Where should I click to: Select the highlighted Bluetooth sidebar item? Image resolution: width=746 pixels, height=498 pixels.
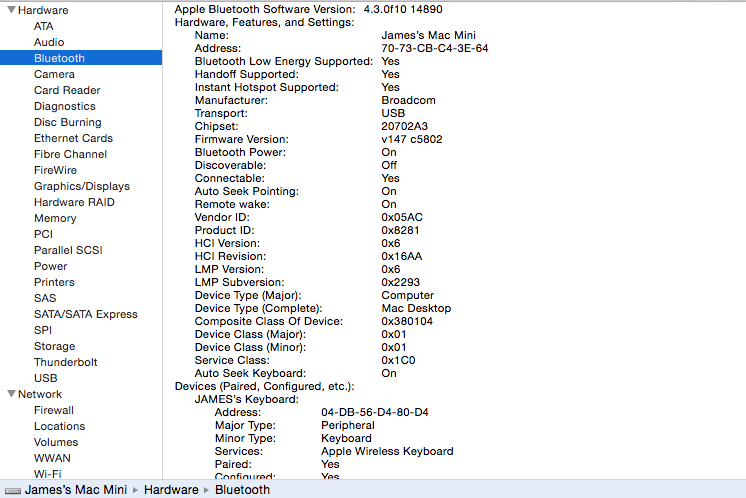point(81,58)
